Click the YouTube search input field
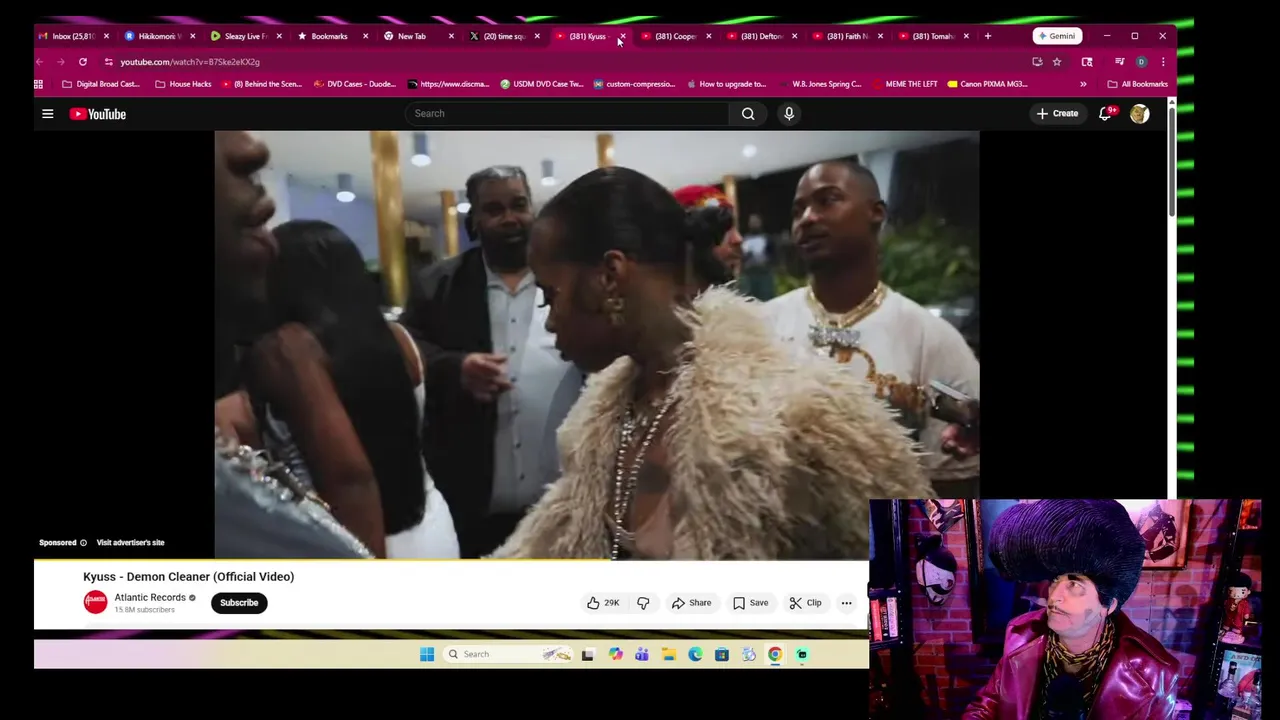 [x=568, y=114]
